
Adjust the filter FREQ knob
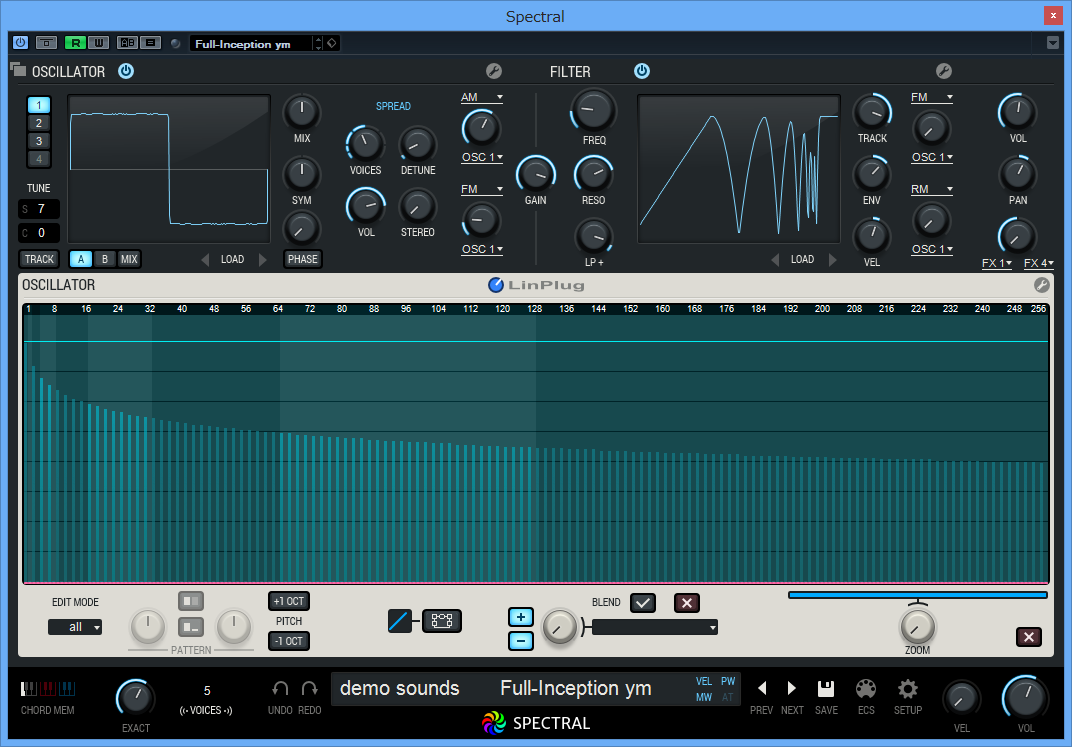pos(593,110)
